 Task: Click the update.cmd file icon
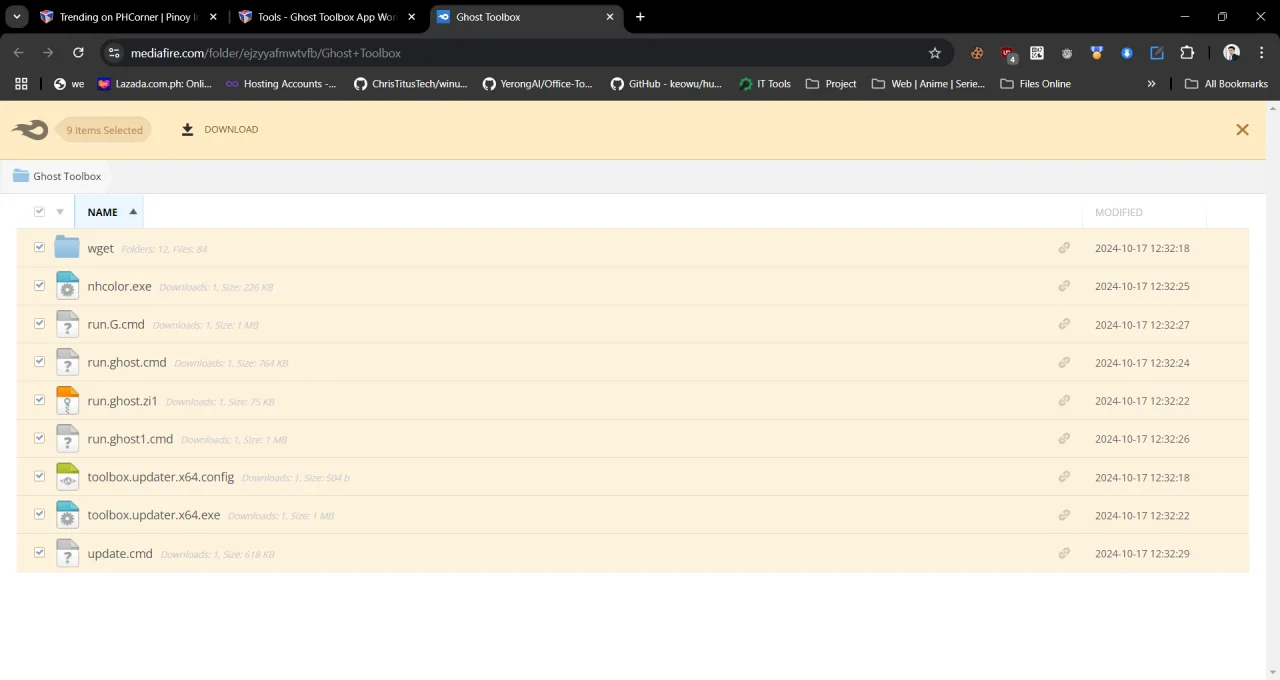(x=67, y=553)
